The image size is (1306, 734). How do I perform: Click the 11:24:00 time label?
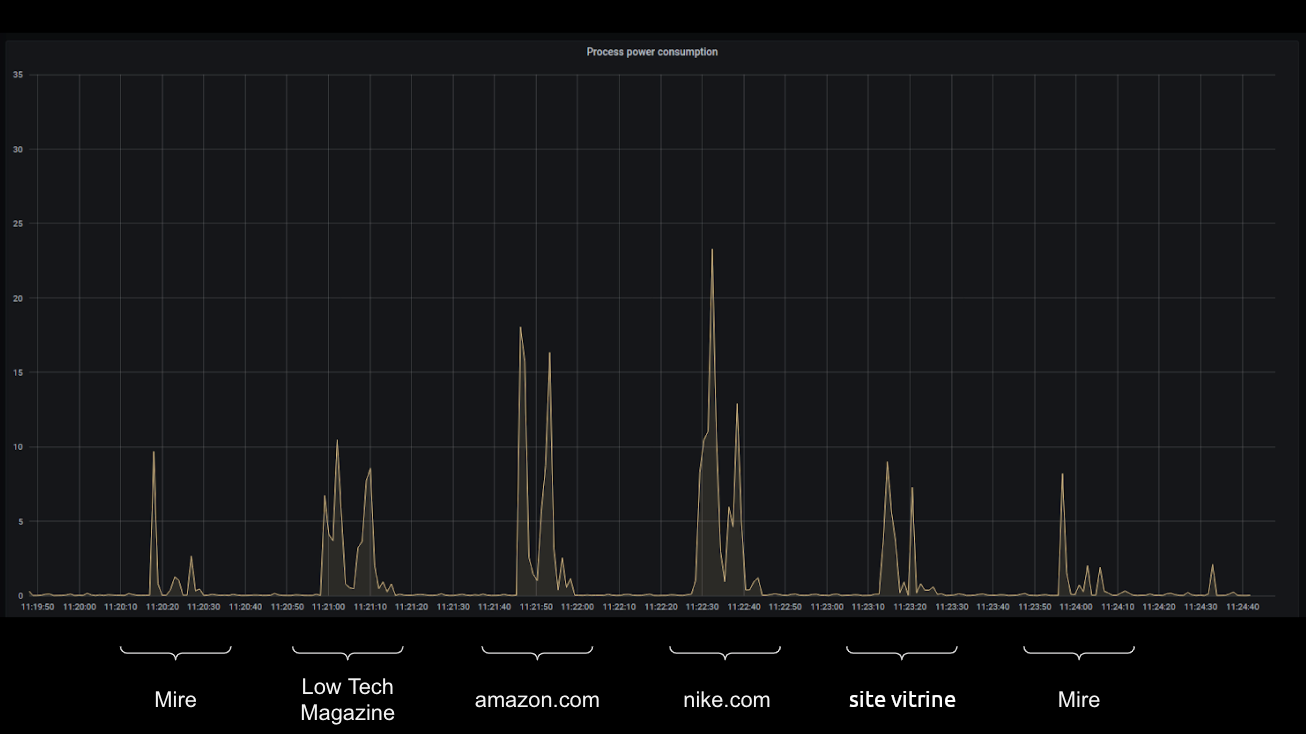pyautogui.click(x=1076, y=606)
